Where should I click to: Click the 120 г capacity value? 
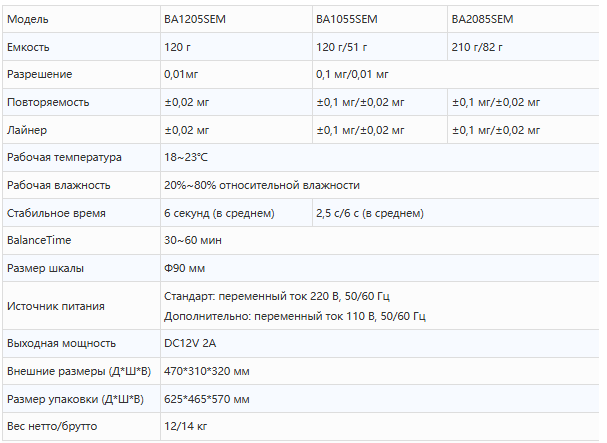(177, 47)
